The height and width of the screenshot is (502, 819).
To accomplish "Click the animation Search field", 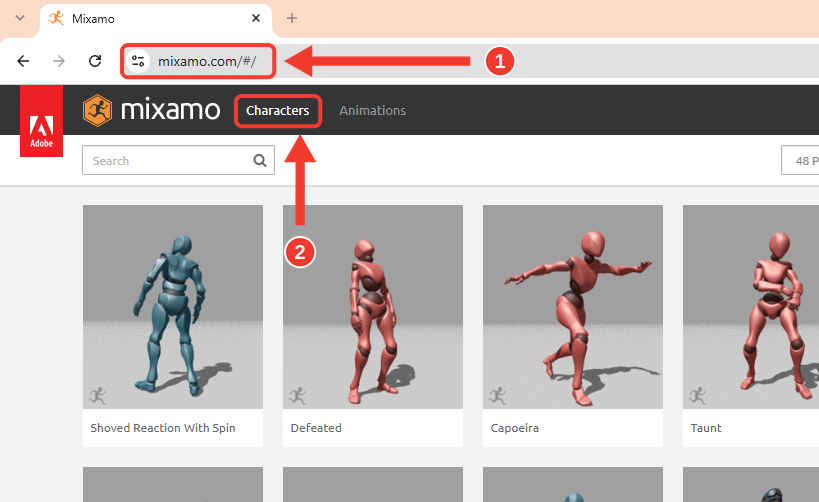I will pyautogui.click(x=178, y=160).
